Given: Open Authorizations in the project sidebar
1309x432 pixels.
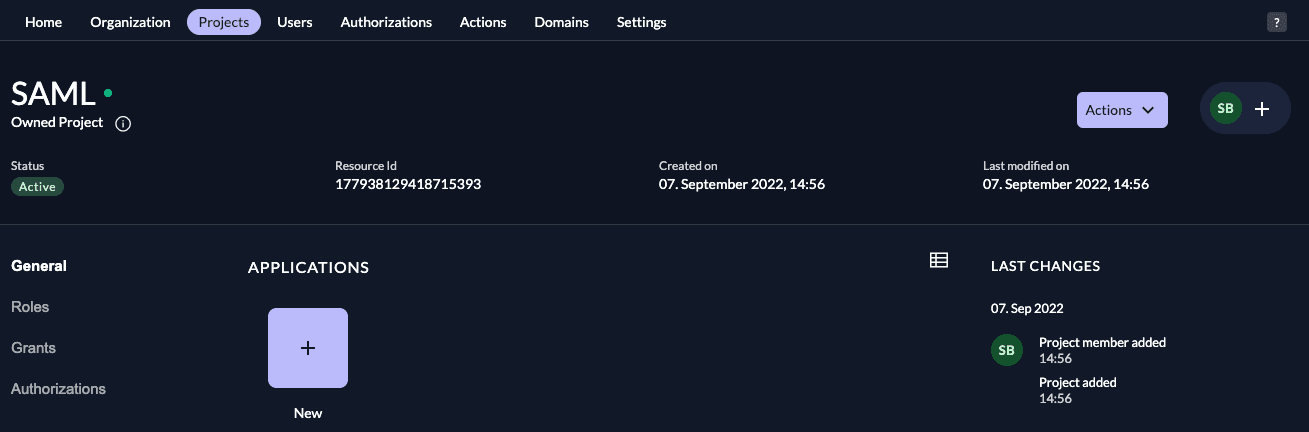Looking at the screenshot, I should point(58,389).
